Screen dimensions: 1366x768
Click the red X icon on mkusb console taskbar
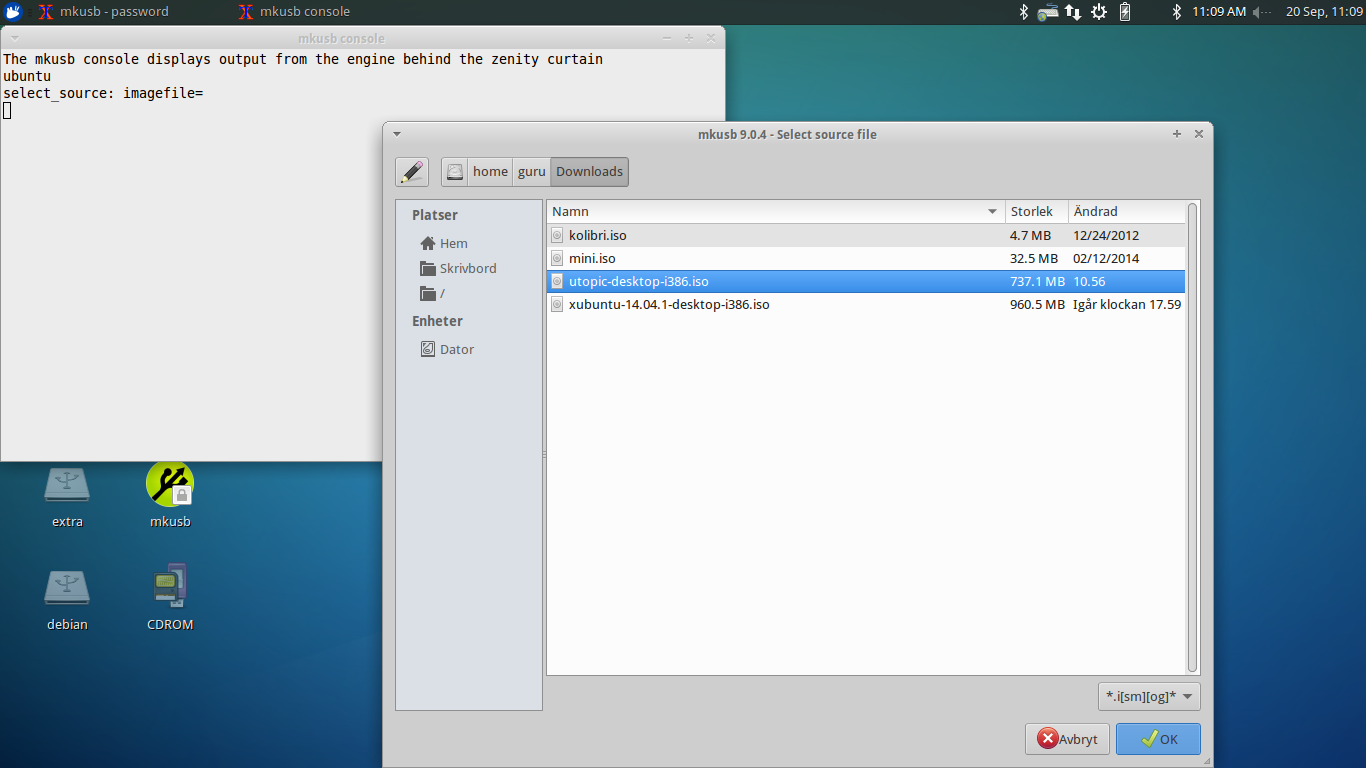pyautogui.click(x=245, y=12)
